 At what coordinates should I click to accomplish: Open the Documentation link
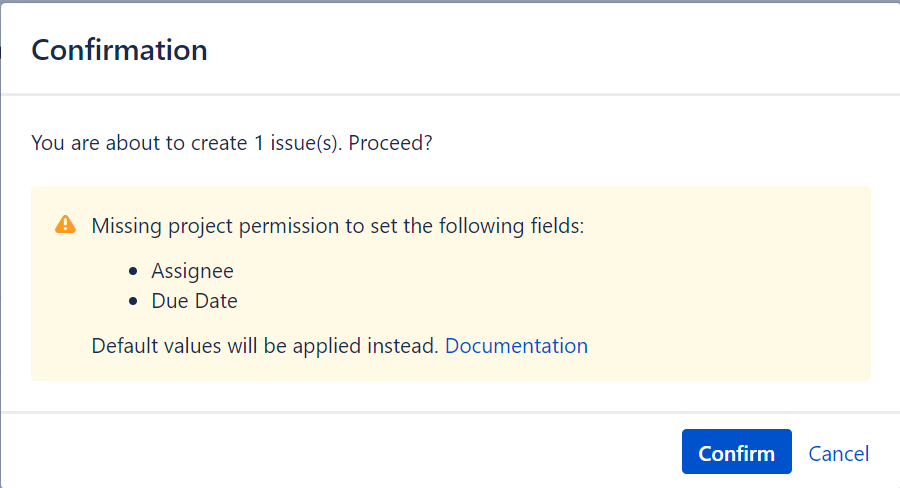point(516,346)
